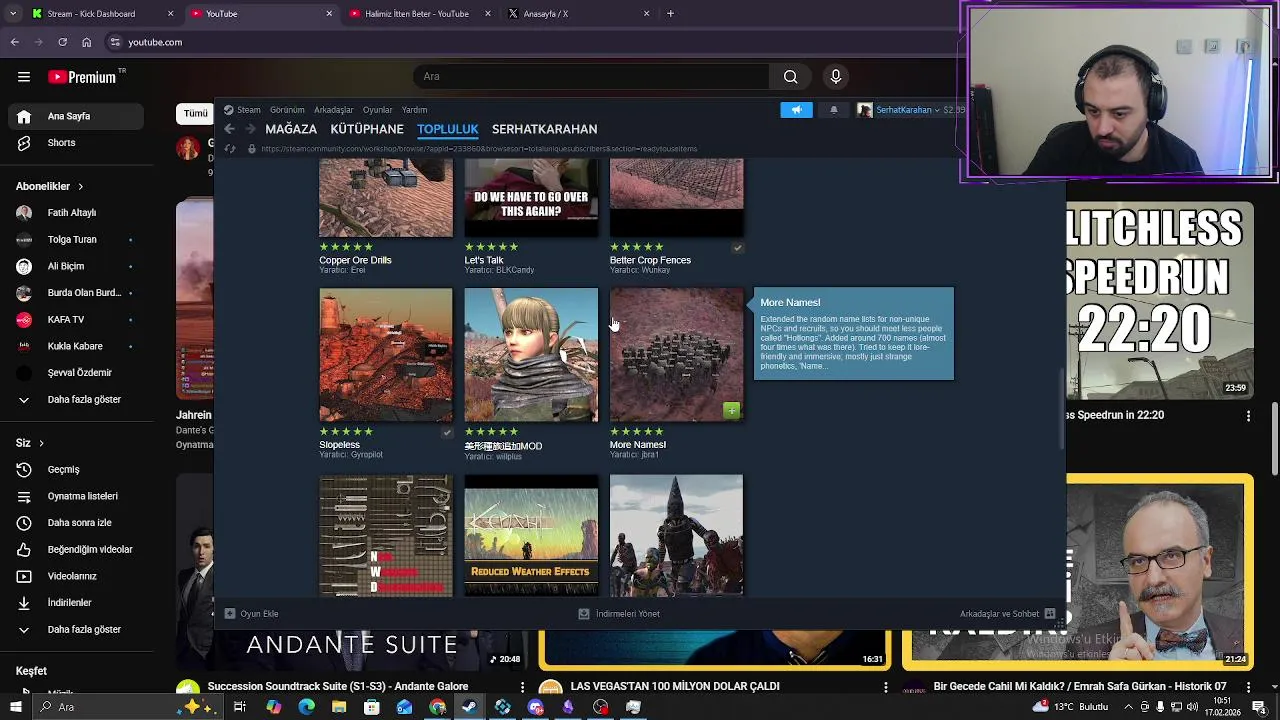Switch to MAĞAZA tab in Steam
1280x720 pixels.
coord(291,129)
